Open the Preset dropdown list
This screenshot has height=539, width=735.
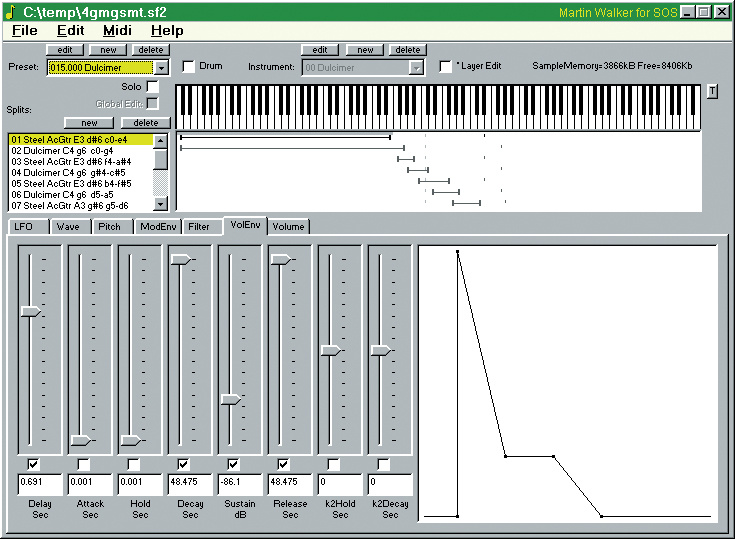162,67
